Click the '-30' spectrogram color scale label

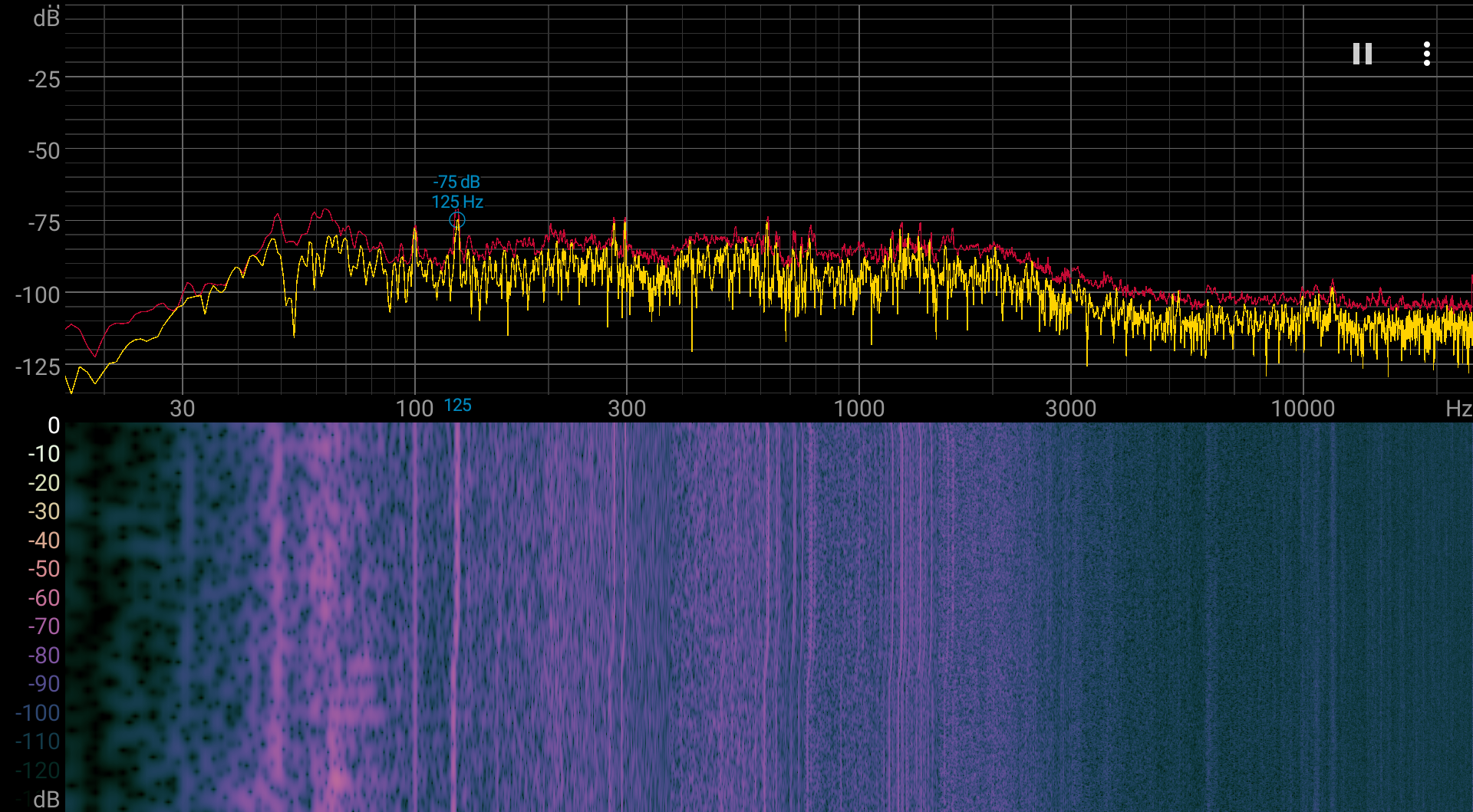(44, 511)
